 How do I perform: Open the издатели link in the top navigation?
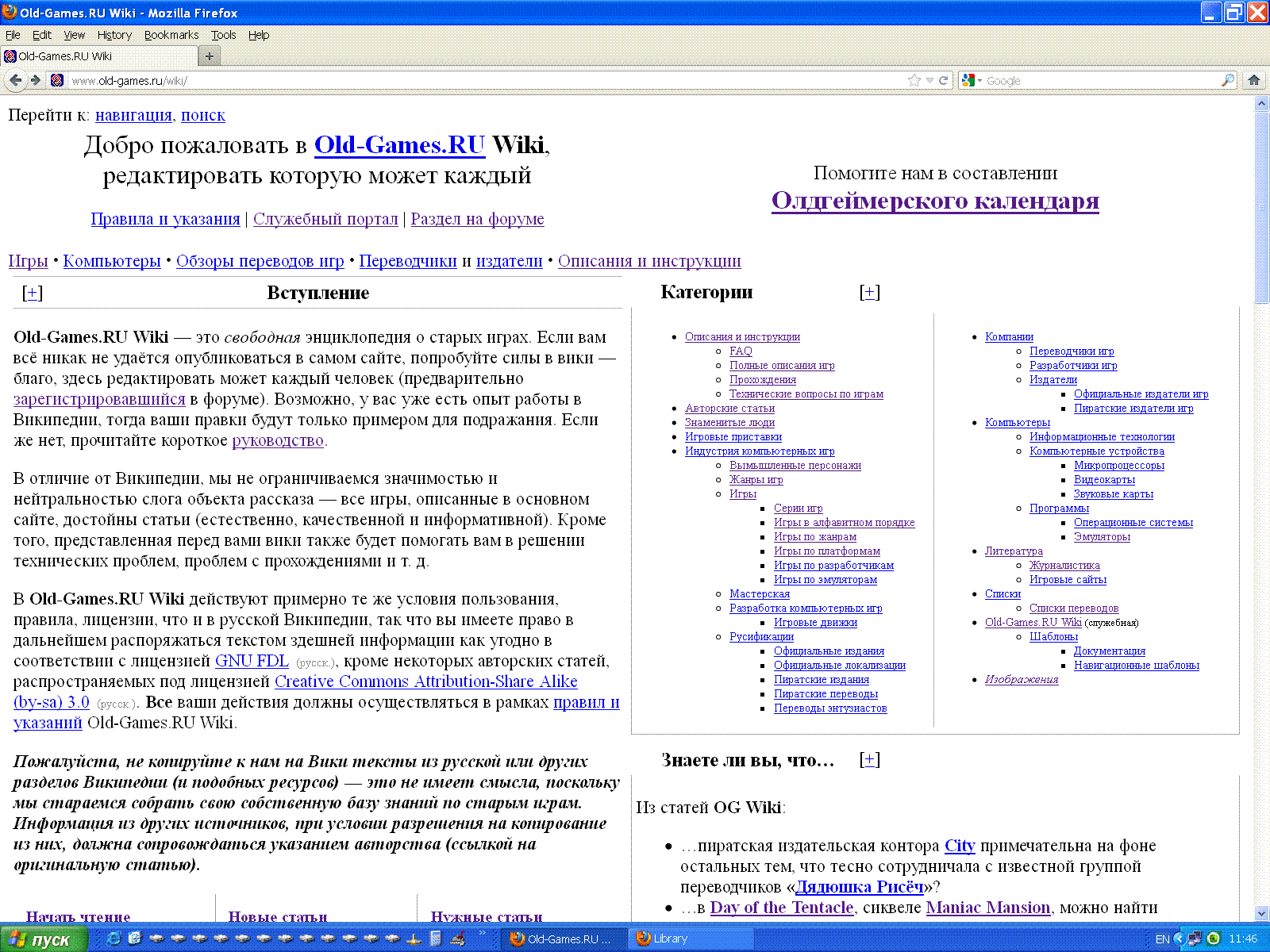(510, 261)
